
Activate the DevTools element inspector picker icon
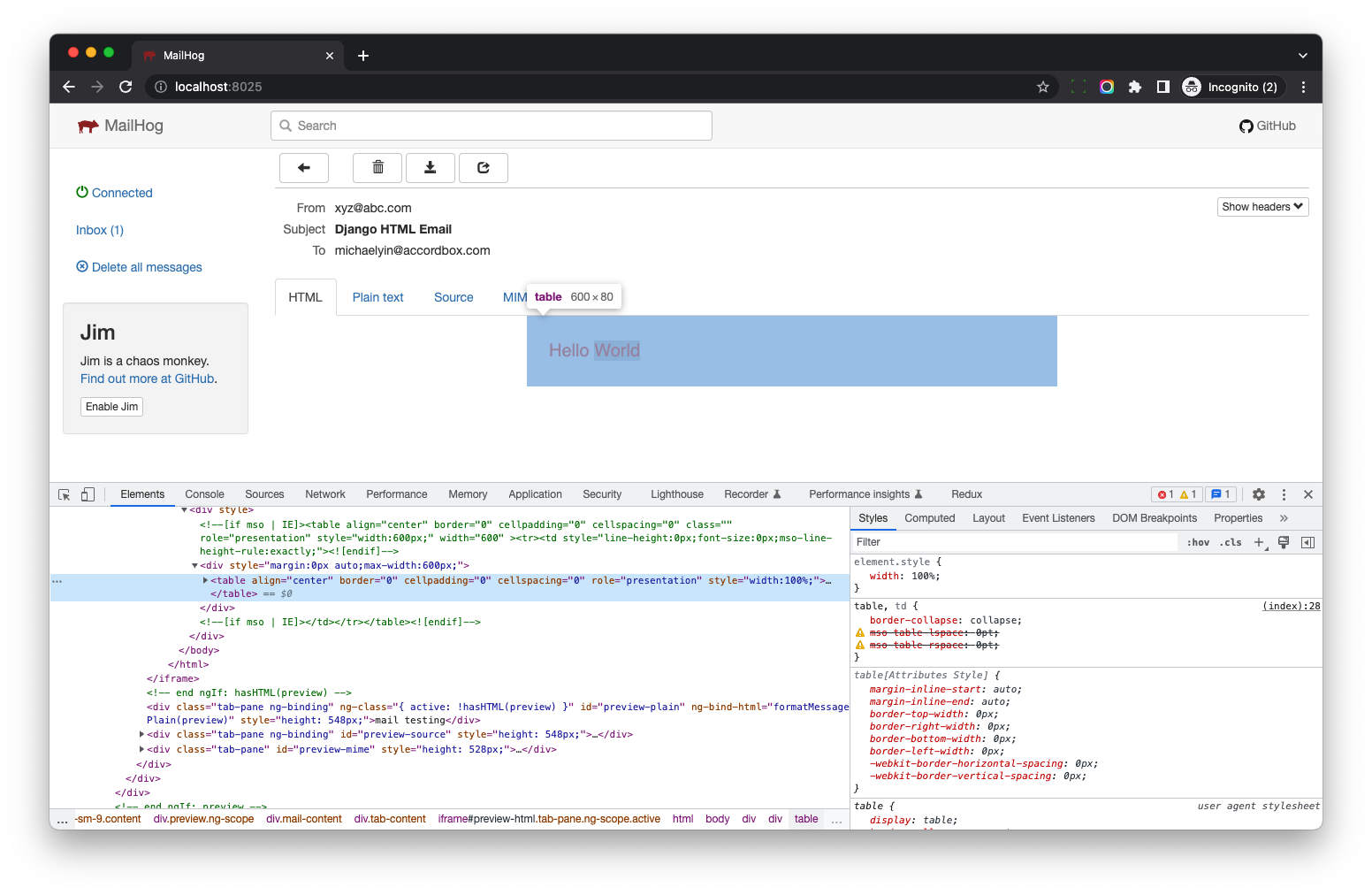tap(64, 494)
